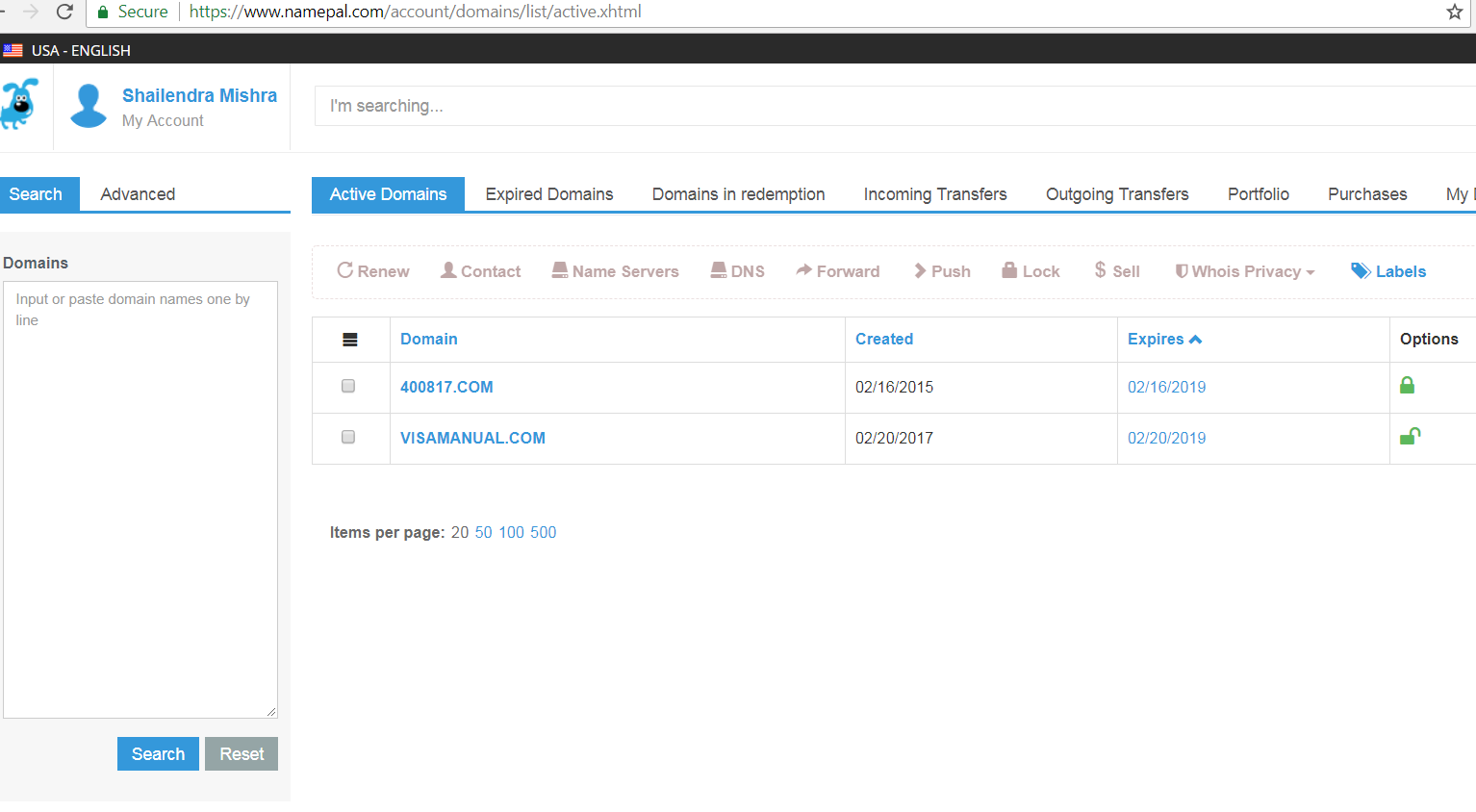This screenshot has height=812, width=1476.
Task: Click the Lock toolbar button
Action: [1031, 271]
